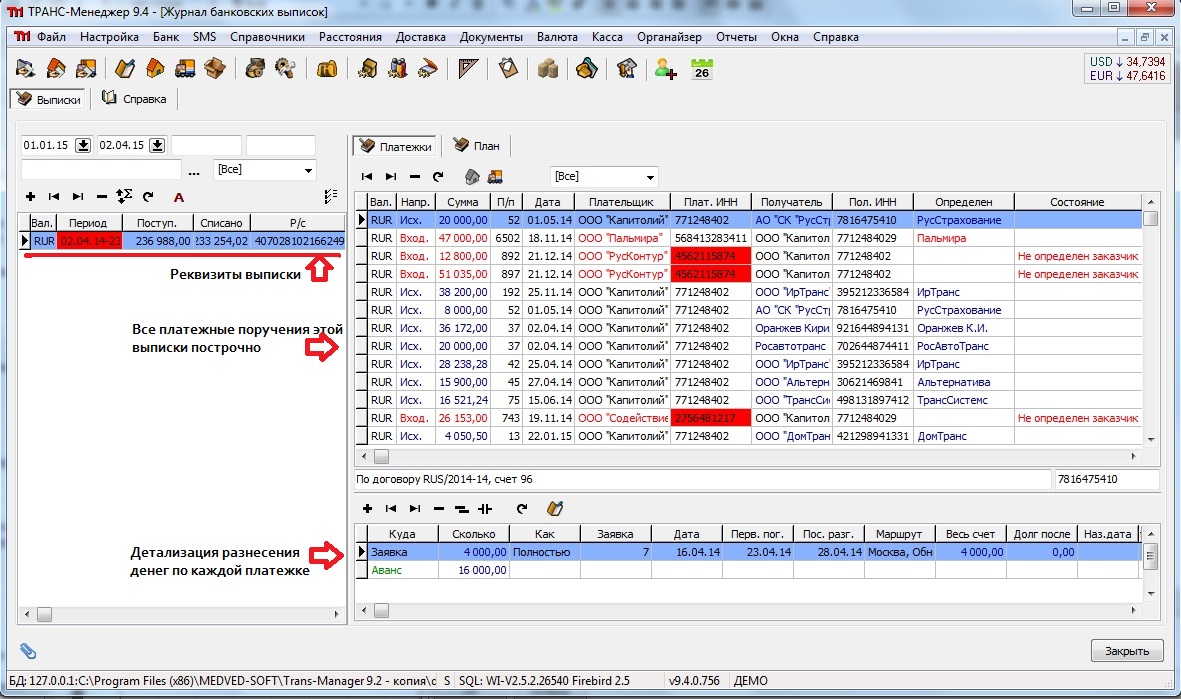Open the date picker for 02.04.15
The height and width of the screenshot is (699, 1181).
click(157, 145)
